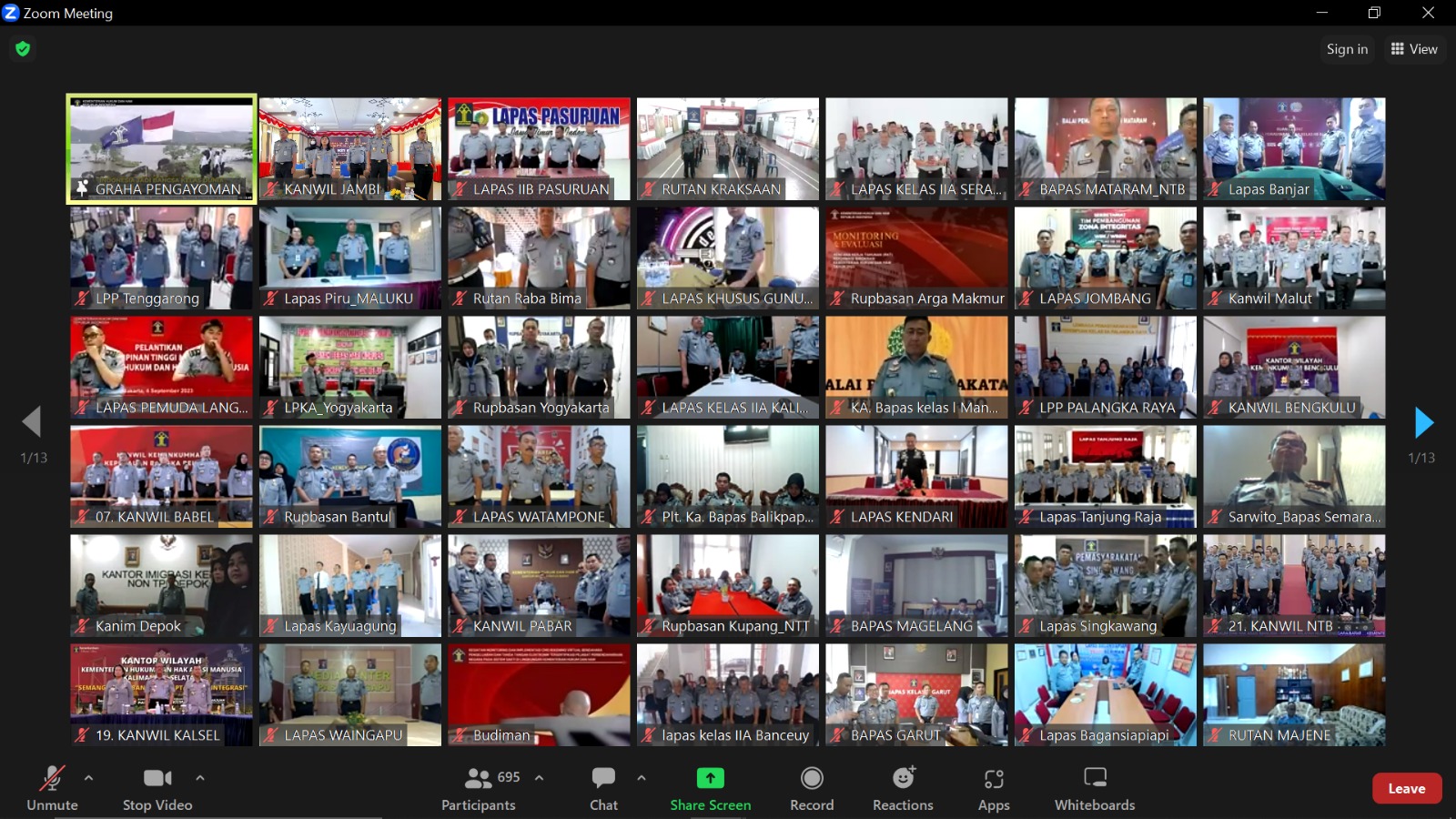
Task: Open the Participants panel
Action: 480,788
